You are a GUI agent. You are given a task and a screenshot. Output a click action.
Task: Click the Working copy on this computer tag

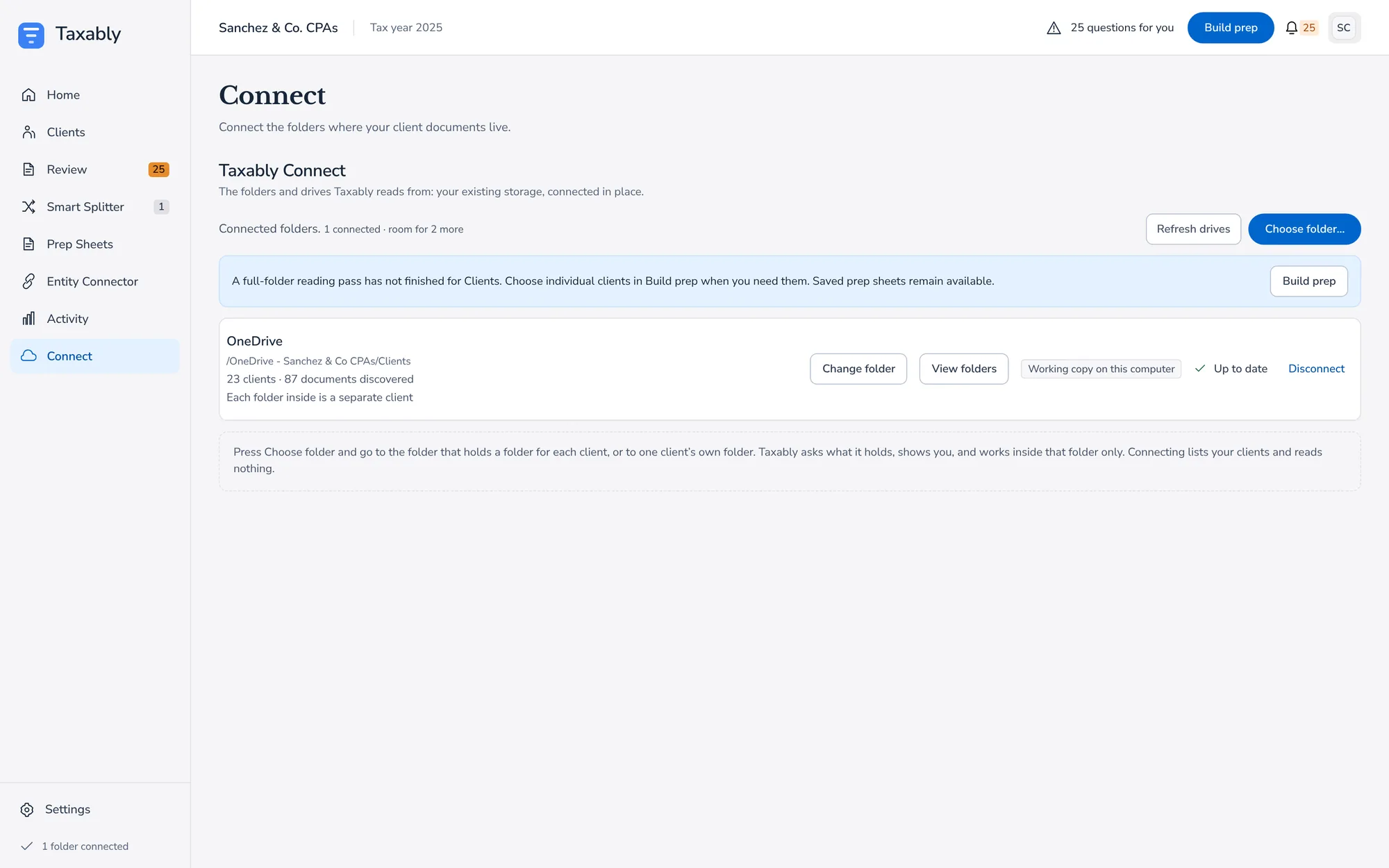[1101, 369]
